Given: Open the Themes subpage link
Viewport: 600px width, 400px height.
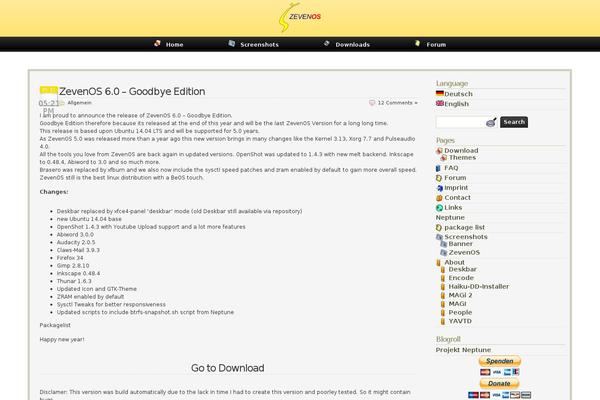Looking at the screenshot, I should [x=462, y=158].
